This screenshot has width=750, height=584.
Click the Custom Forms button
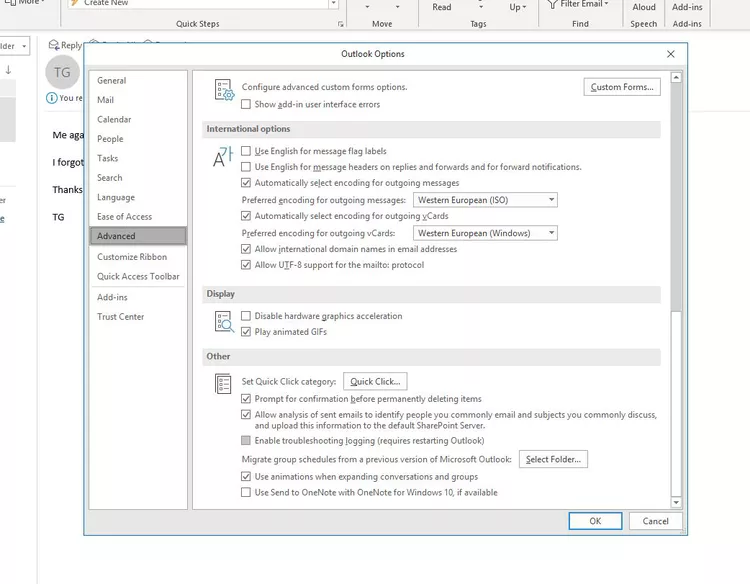click(622, 87)
